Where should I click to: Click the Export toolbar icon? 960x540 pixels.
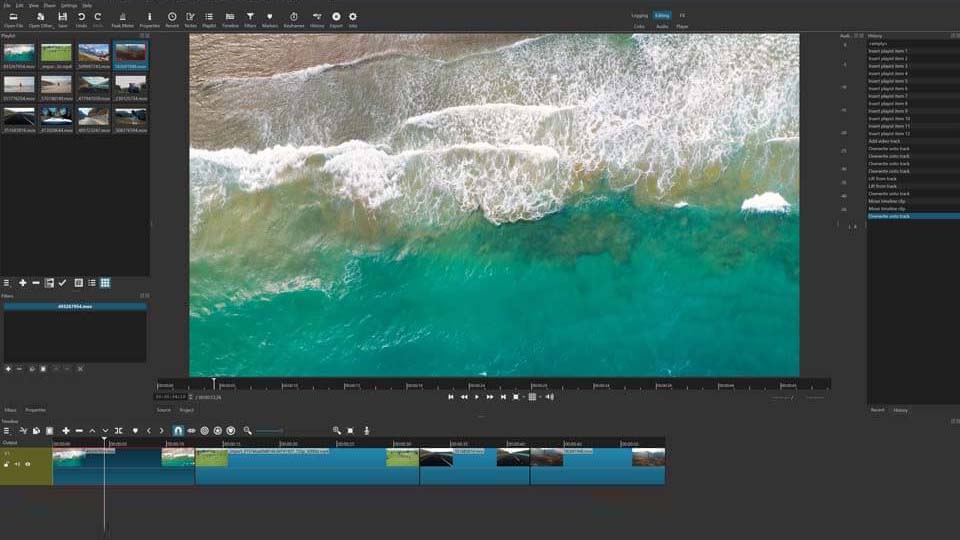(336, 17)
